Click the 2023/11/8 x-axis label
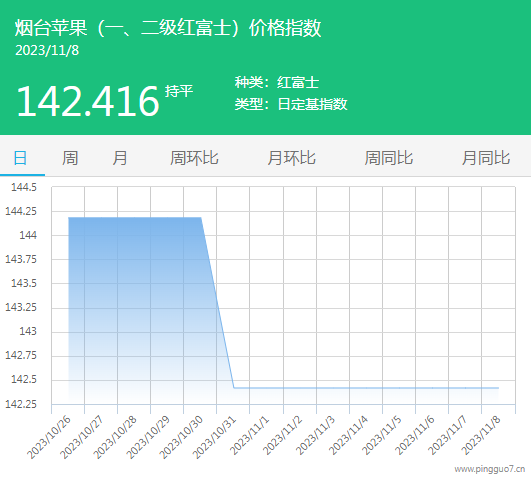Screen dimensions: 531x480 pyautogui.click(x=481, y=435)
